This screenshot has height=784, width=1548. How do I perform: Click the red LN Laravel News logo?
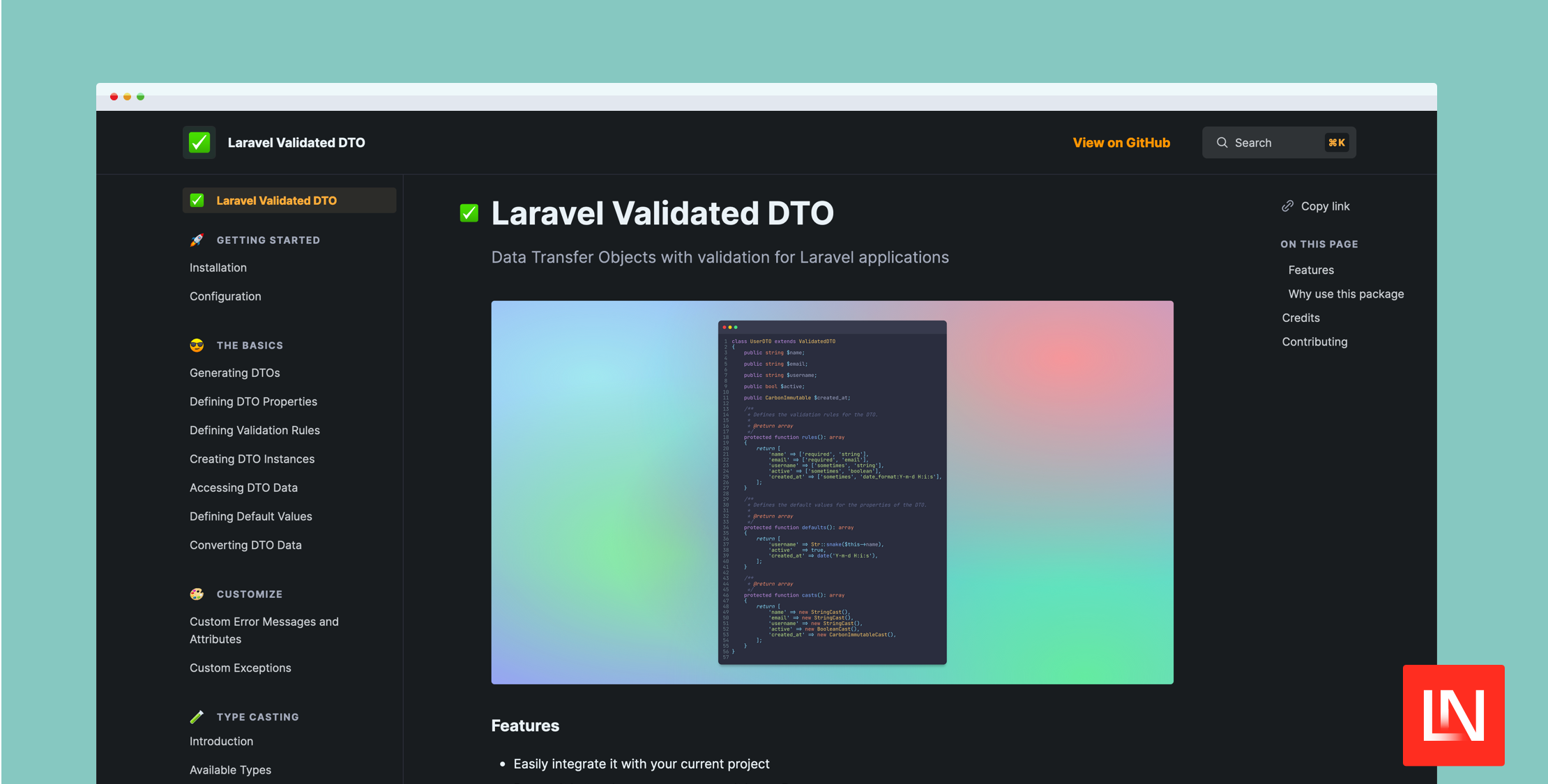tap(1453, 716)
